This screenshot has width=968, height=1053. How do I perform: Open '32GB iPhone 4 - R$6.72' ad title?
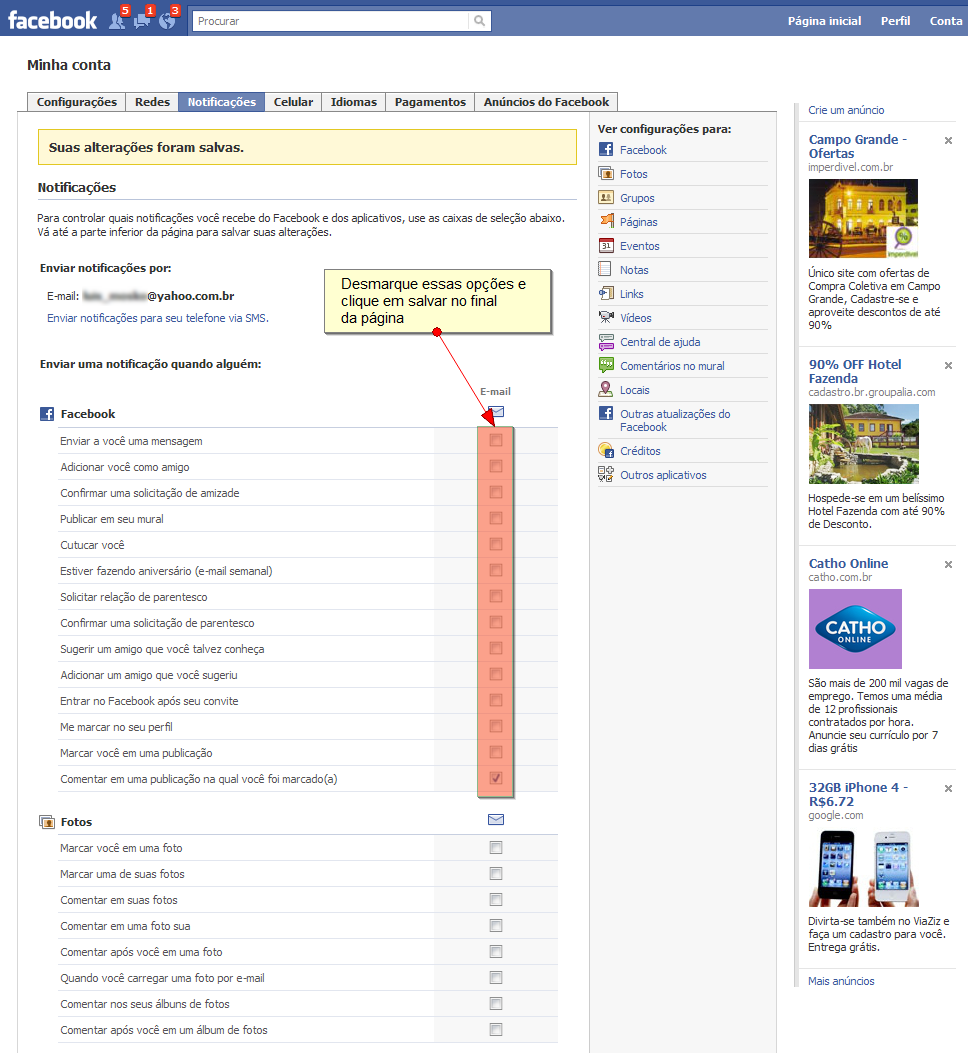click(858, 794)
